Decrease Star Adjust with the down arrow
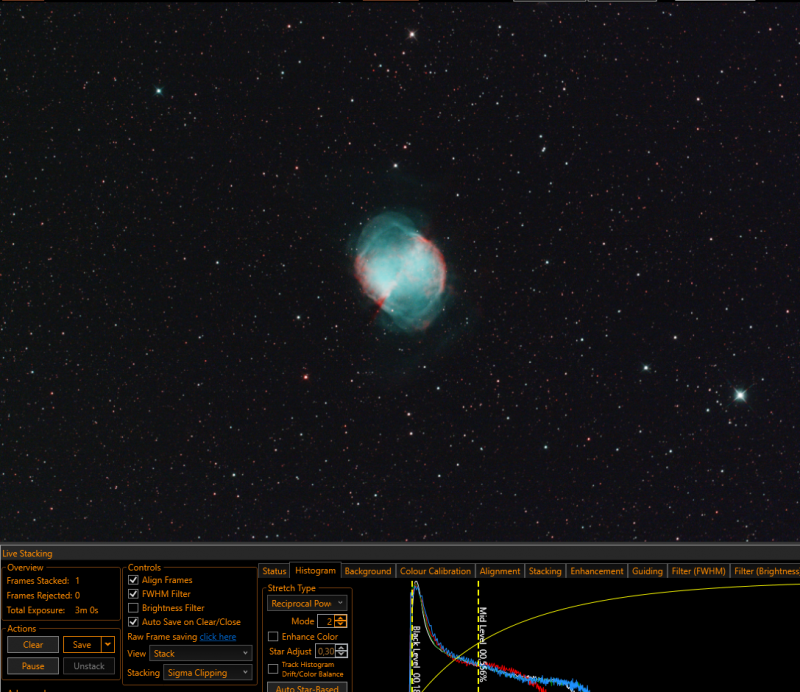 click(x=342, y=655)
